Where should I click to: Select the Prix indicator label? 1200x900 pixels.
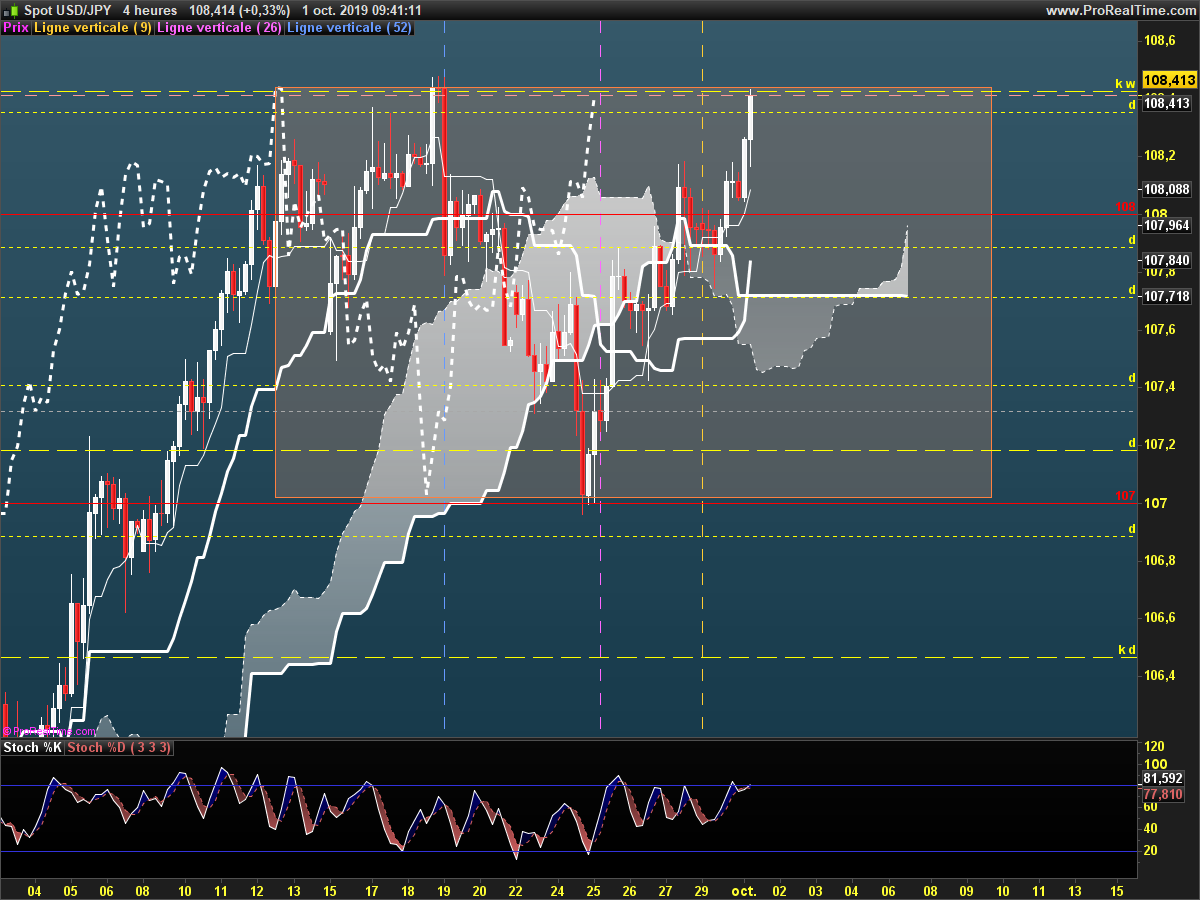(15, 28)
